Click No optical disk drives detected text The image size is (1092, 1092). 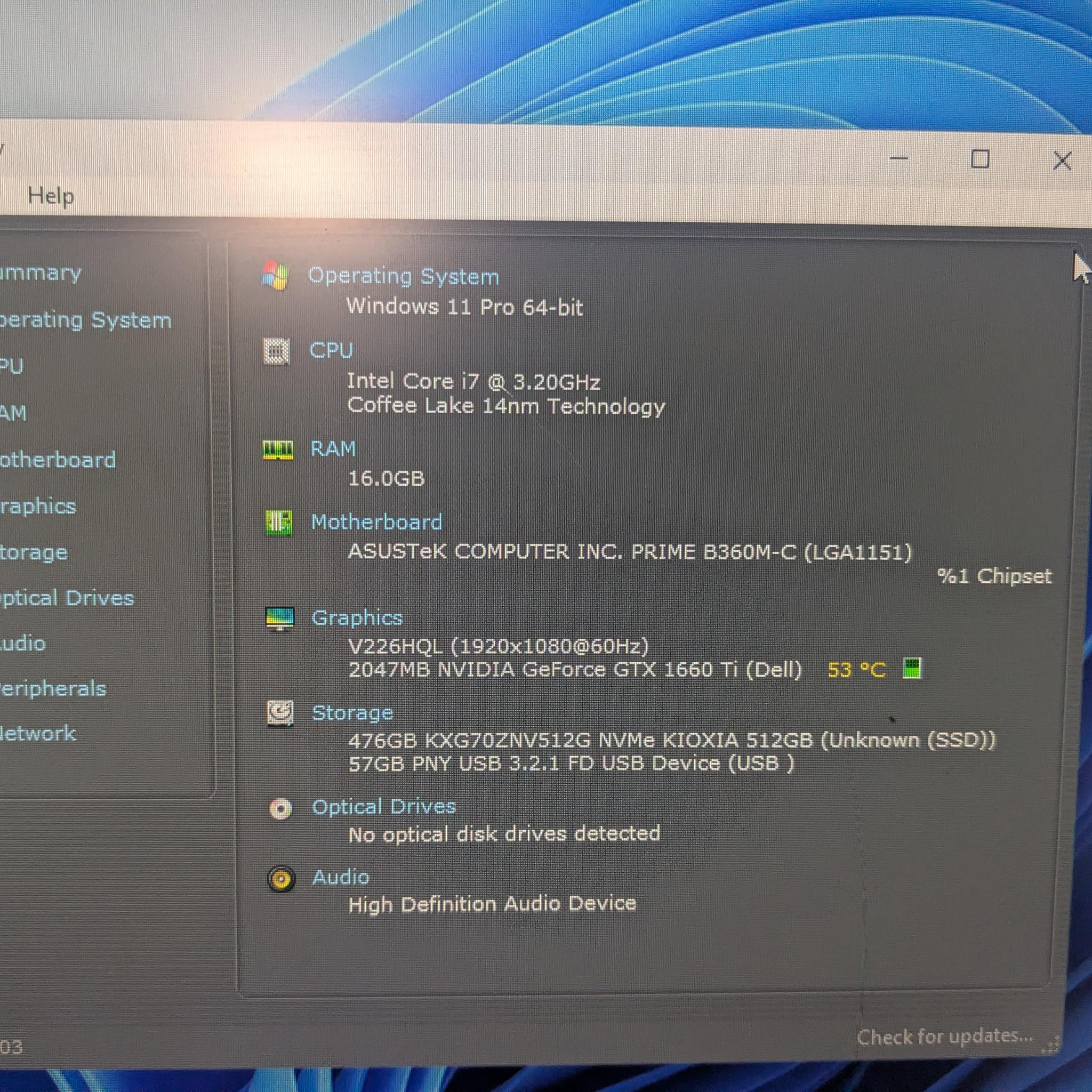tap(505, 834)
